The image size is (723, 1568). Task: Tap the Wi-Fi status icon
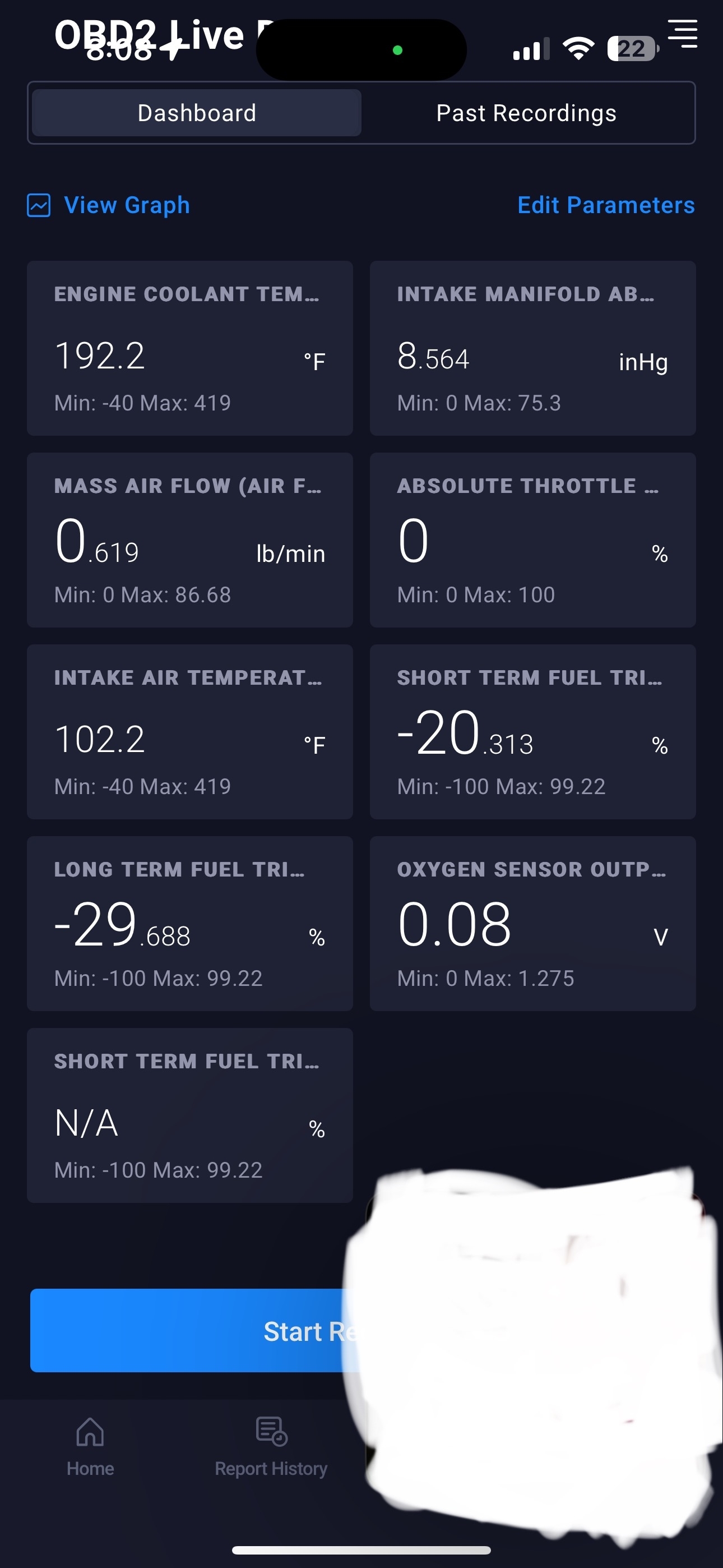(x=578, y=49)
